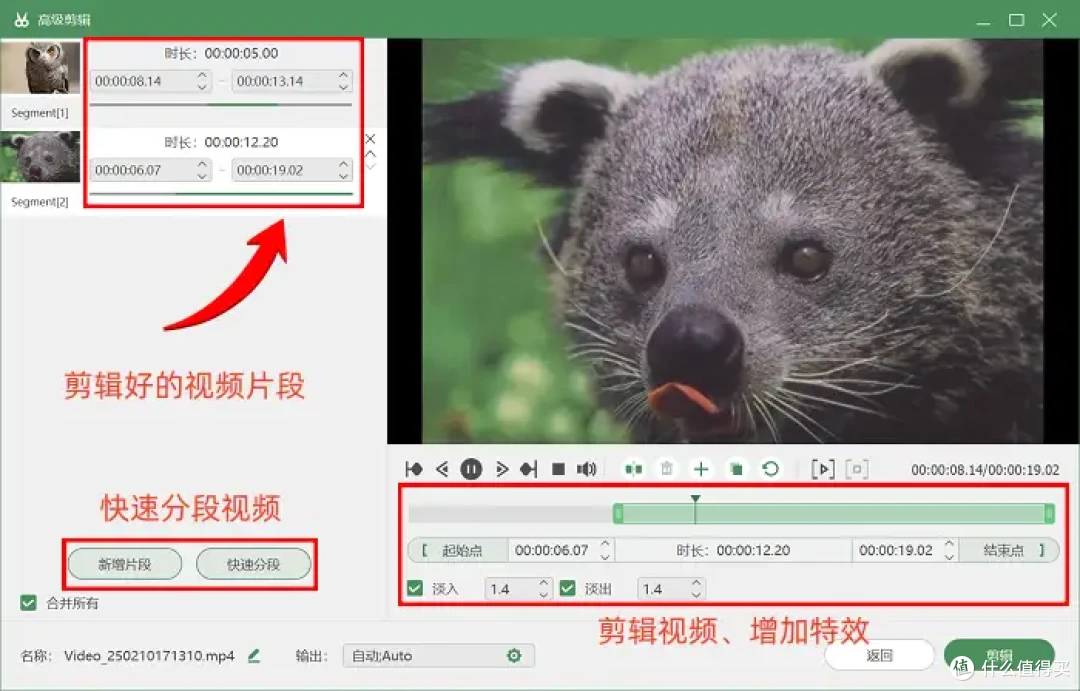Move Segment[2] up in the list

(x=371, y=154)
